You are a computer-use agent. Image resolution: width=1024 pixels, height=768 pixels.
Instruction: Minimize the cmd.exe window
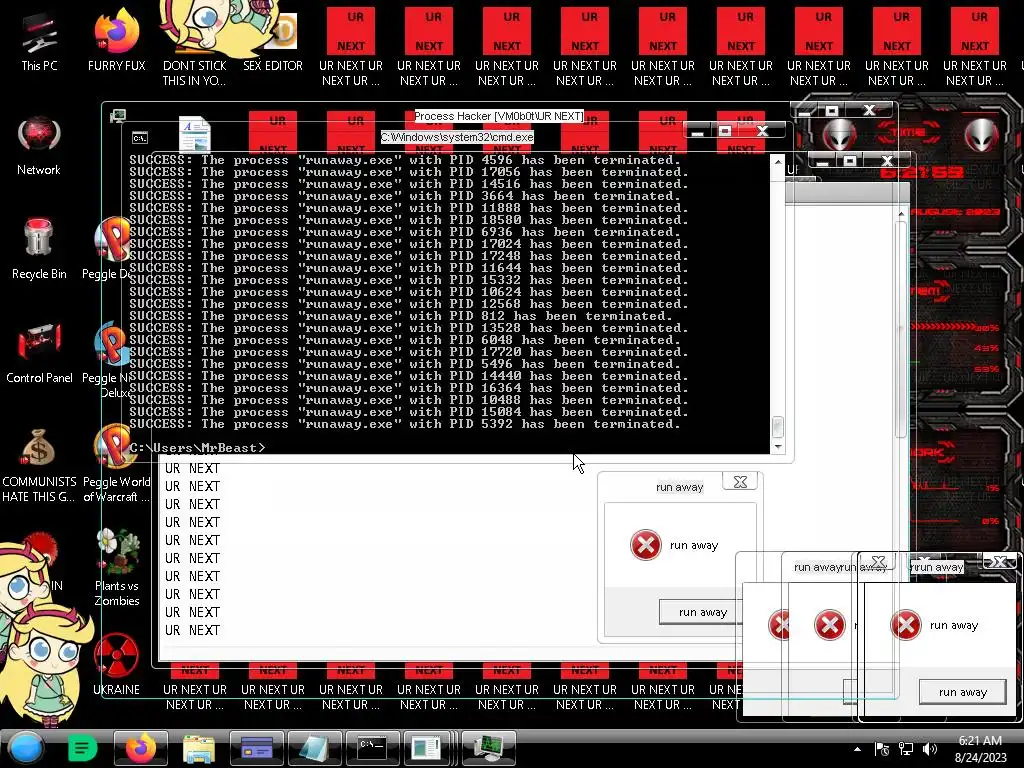point(697,131)
